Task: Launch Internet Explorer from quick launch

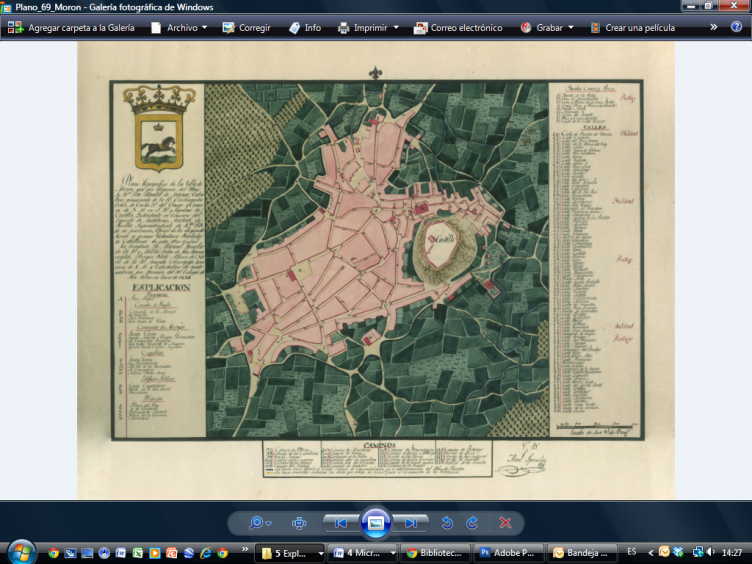Action: coord(206,553)
